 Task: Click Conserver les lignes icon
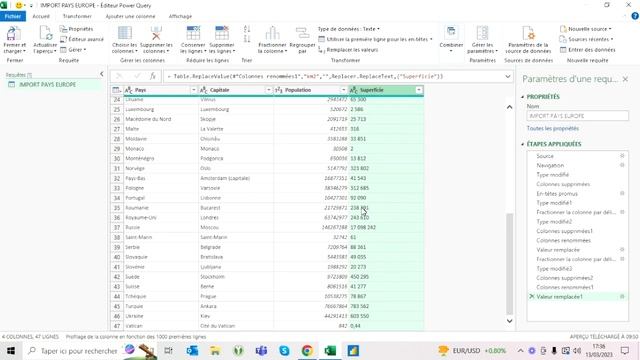pyautogui.click(x=193, y=33)
